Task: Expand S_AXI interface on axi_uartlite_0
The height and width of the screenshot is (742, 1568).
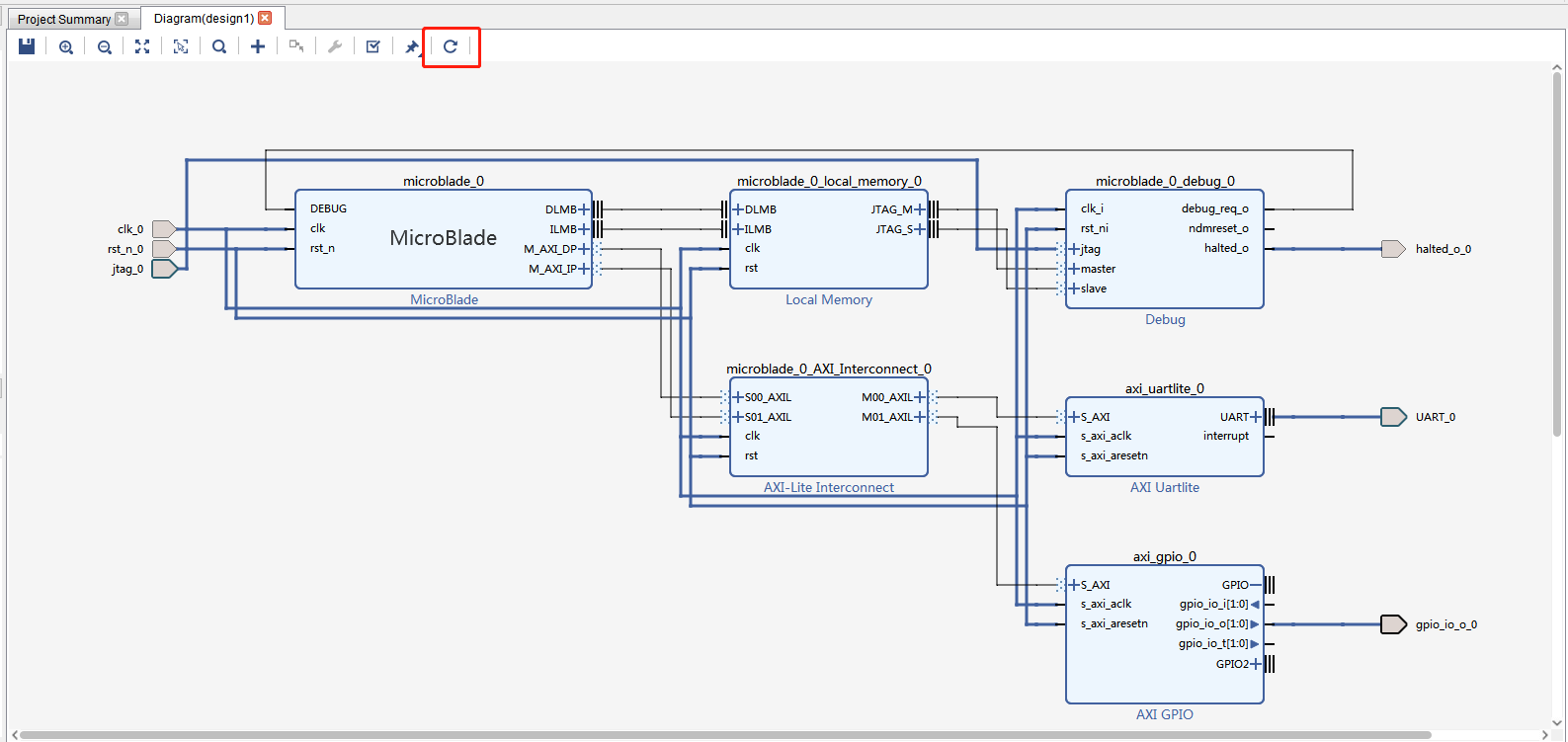Action: (x=1074, y=417)
